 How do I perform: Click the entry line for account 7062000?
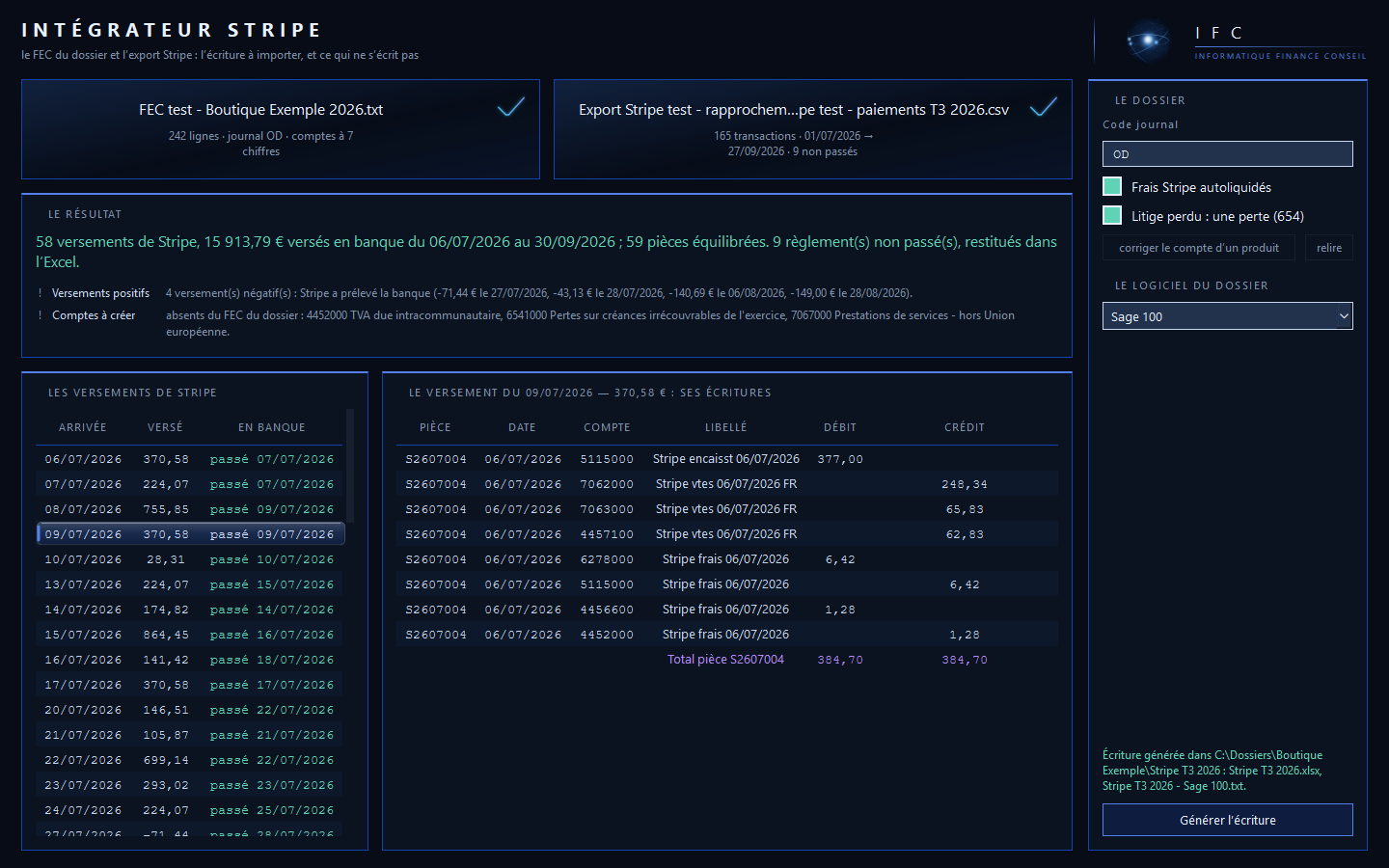(x=727, y=484)
